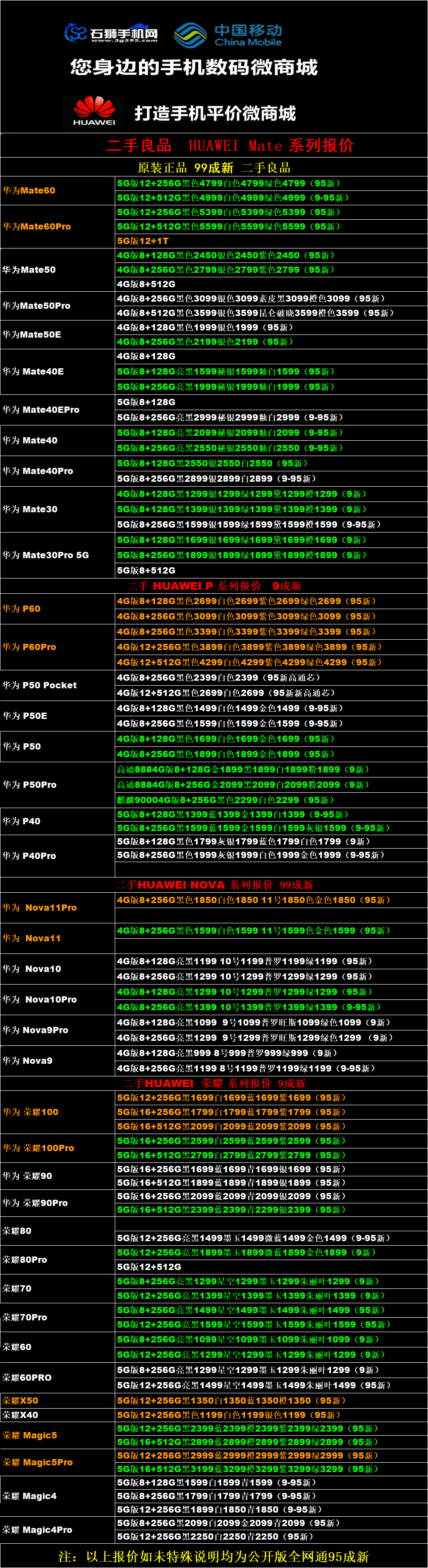Select the 华为 Nova10Pro model cell
Image resolution: width=428 pixels, height=1568 pixels.
coord(58,999)
